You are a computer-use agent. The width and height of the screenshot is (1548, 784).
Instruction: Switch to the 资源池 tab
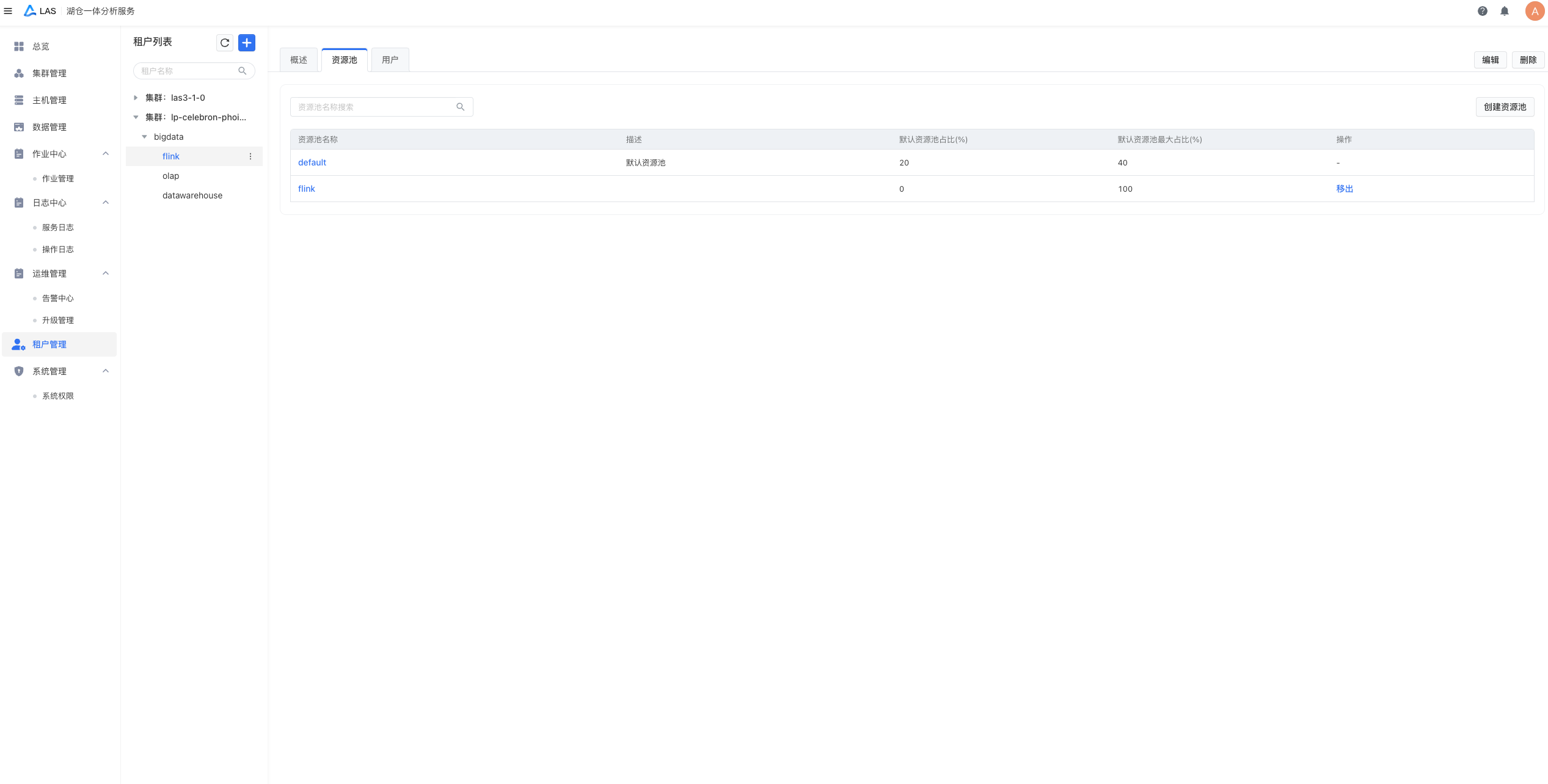click(x=345, y=60)
